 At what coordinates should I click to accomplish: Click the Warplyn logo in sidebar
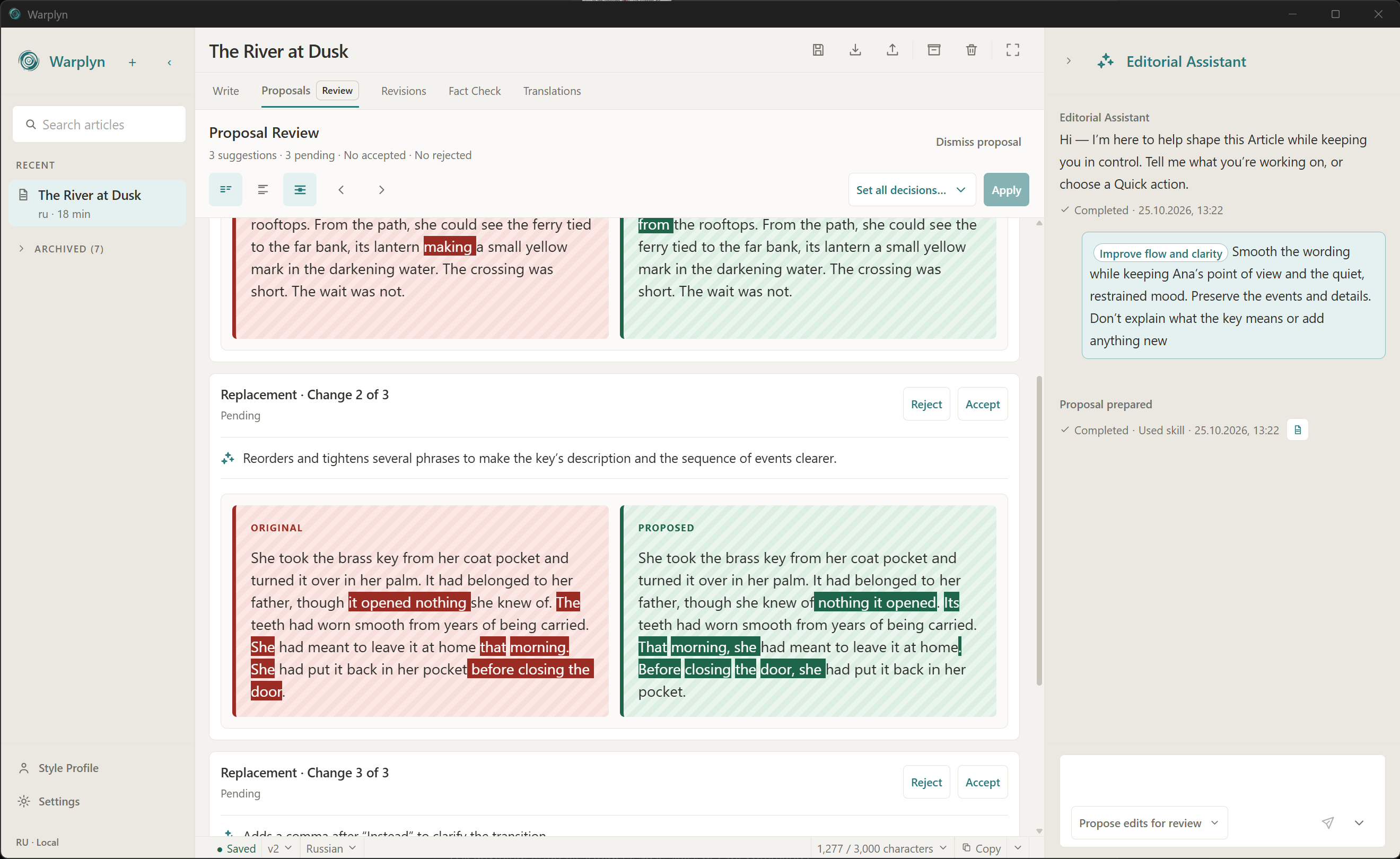(29, 61)
